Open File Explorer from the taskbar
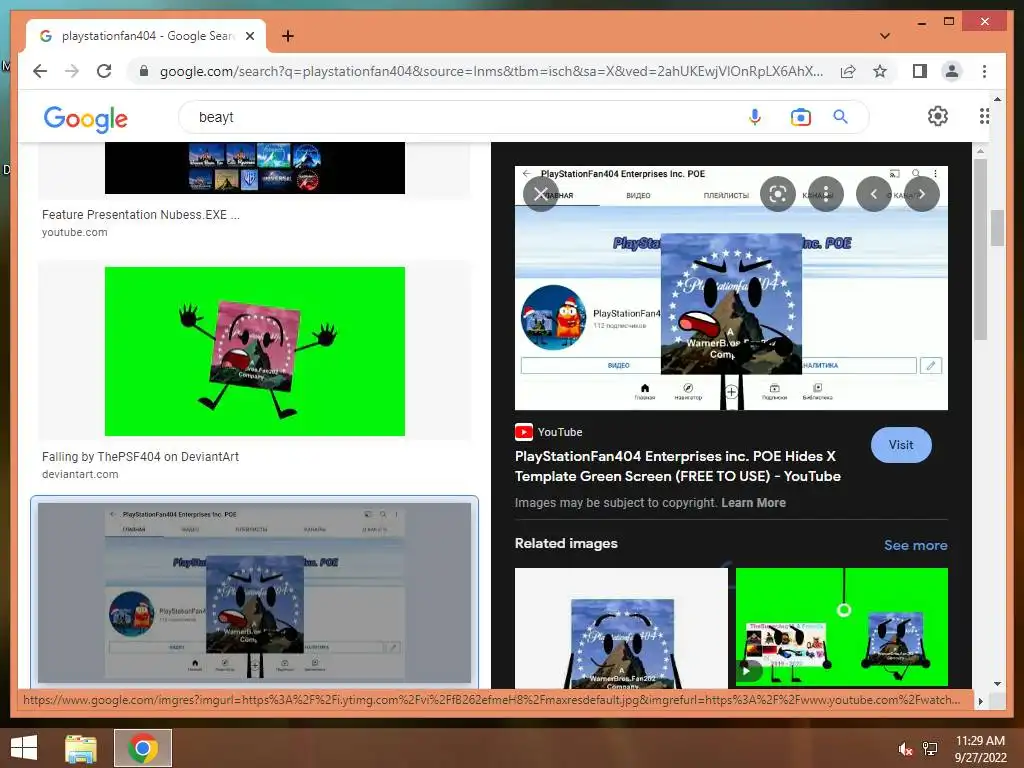This screenshot has width=1024, height=768. 81,748
